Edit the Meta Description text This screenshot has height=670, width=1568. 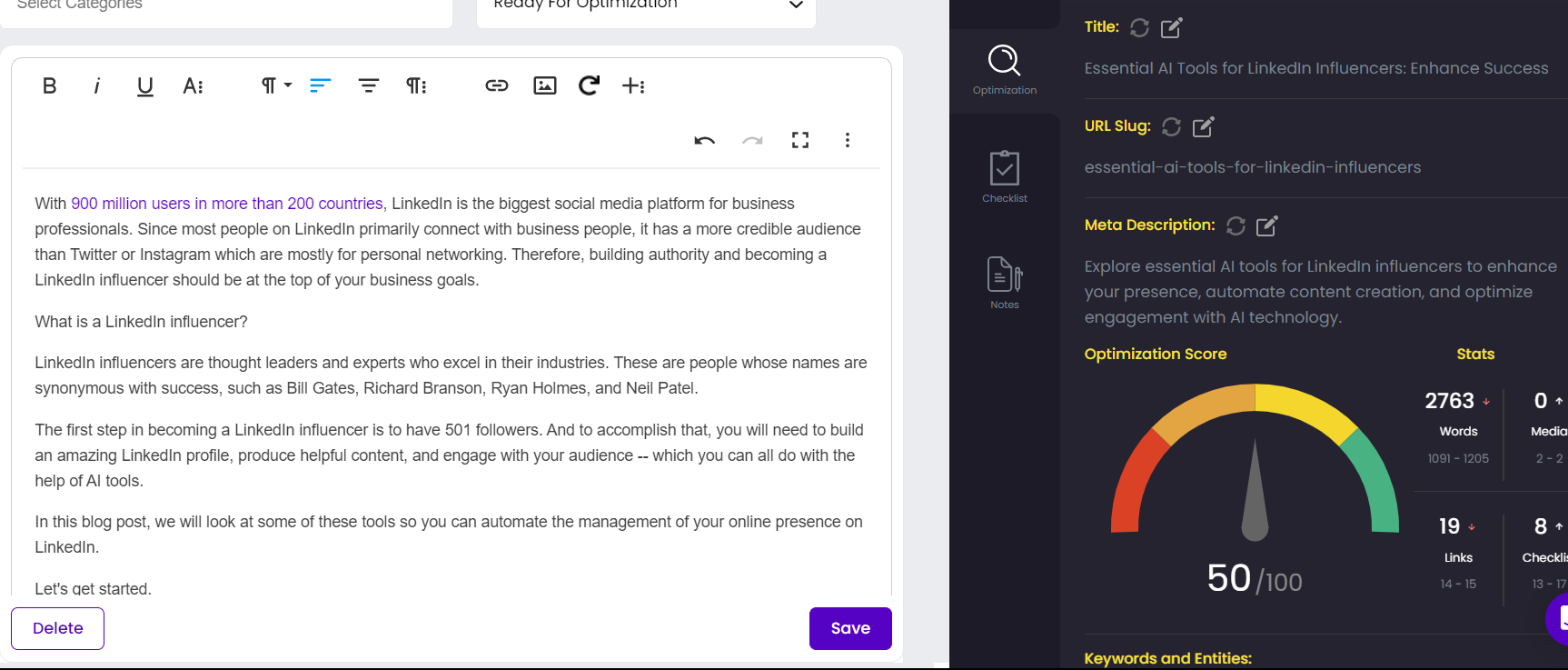1266,226
